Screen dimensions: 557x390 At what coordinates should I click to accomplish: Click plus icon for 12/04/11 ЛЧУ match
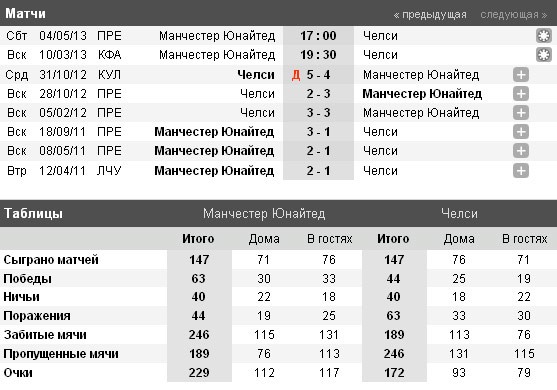(x=521, y=171)
